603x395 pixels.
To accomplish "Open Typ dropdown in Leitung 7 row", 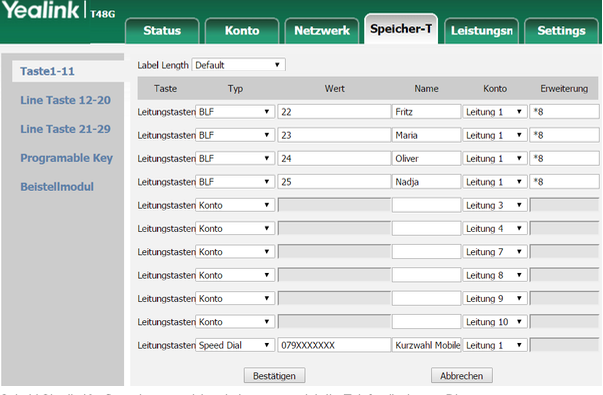I will tap(235, 252).
